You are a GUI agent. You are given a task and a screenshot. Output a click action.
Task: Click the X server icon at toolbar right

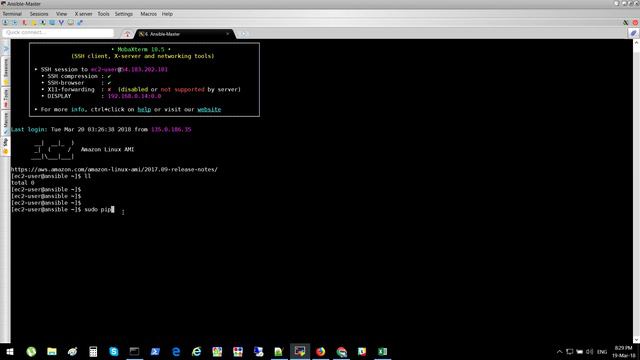(626, 22)
